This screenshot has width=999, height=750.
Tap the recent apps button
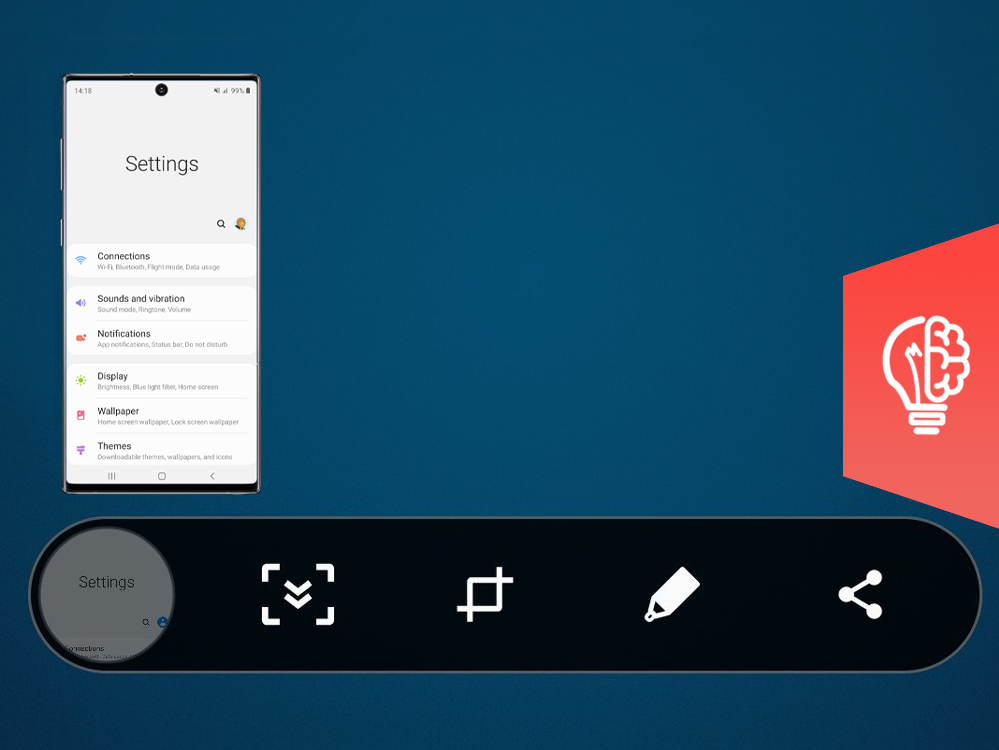(111, 477)
